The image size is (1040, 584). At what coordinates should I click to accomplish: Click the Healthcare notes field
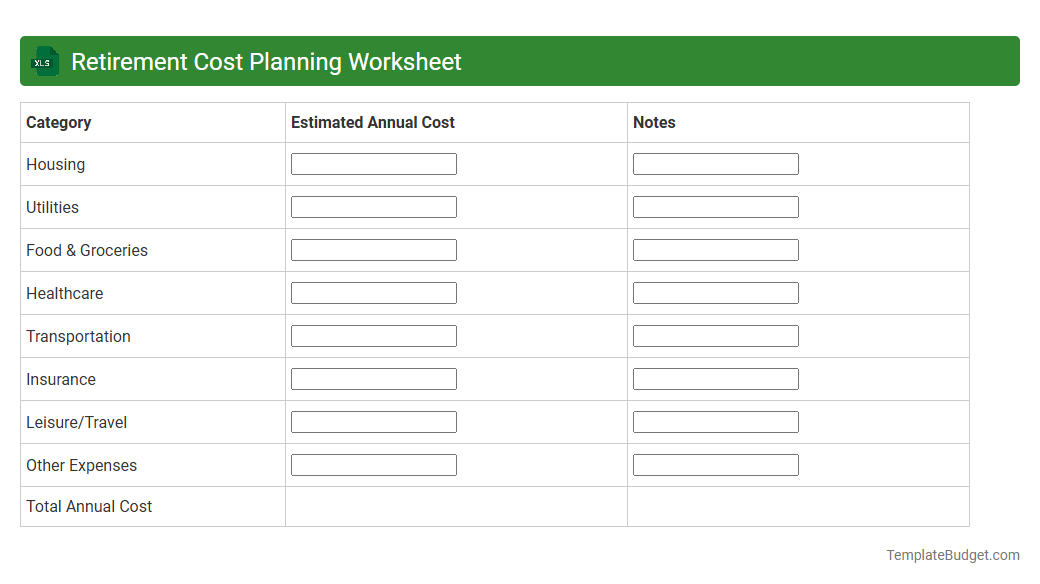715,292
